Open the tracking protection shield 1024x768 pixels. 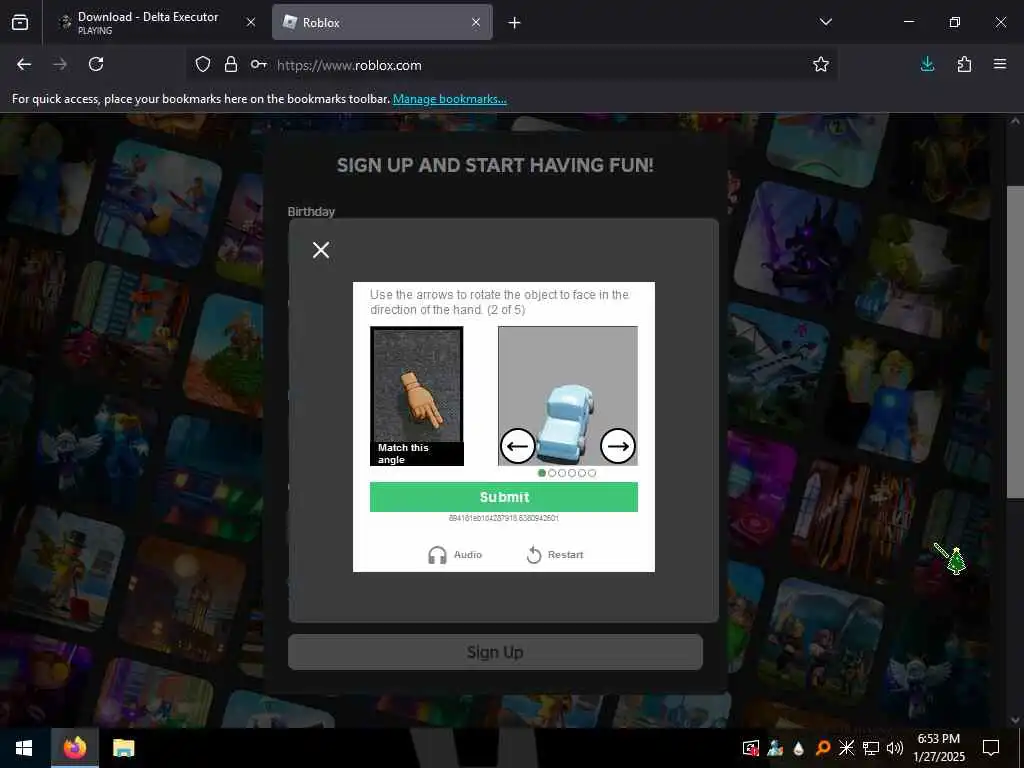(x=203, y=64)
